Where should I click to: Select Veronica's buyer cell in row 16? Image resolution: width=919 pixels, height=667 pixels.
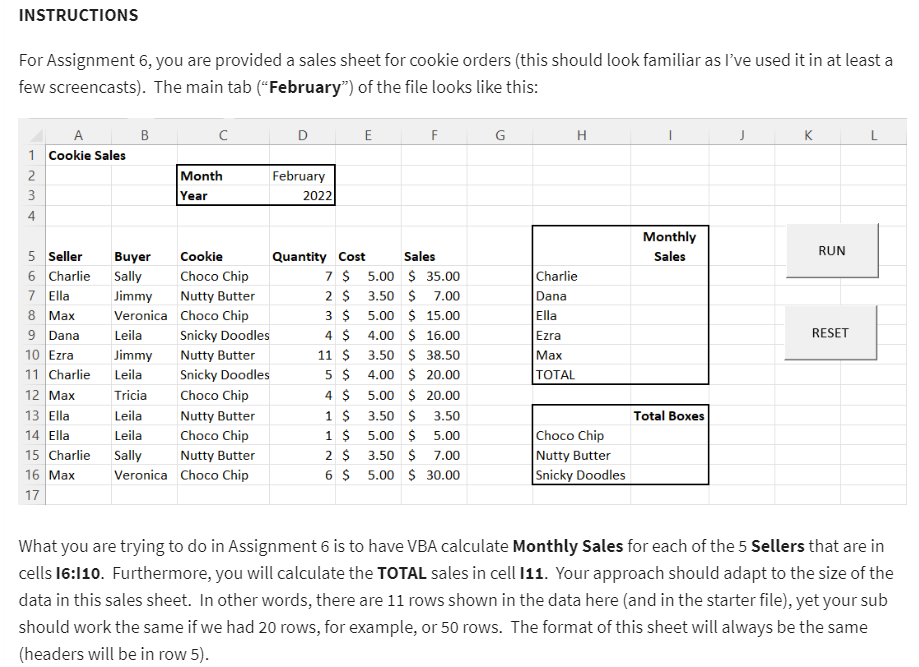(x=144, y=475)
